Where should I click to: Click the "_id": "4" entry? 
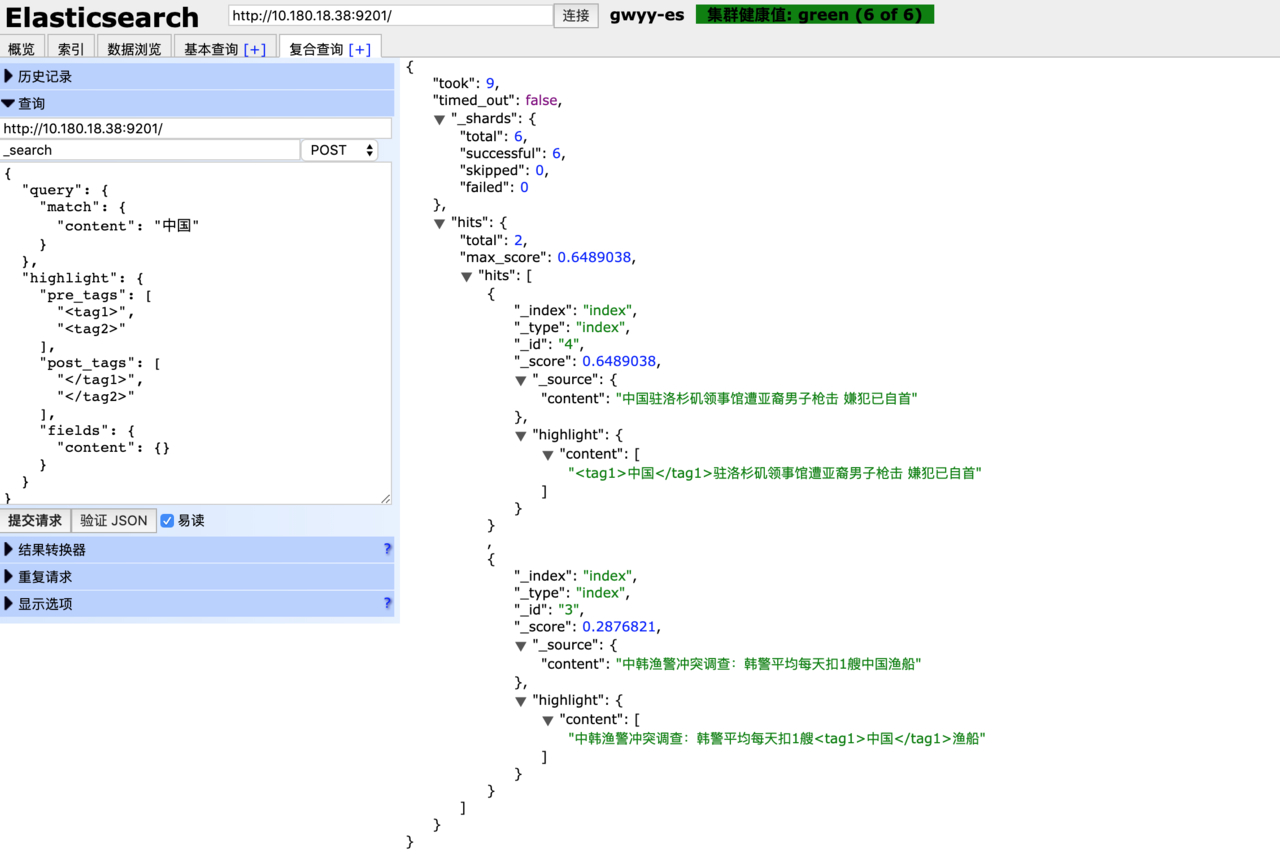pyautogui.click(x=548, y=344)
